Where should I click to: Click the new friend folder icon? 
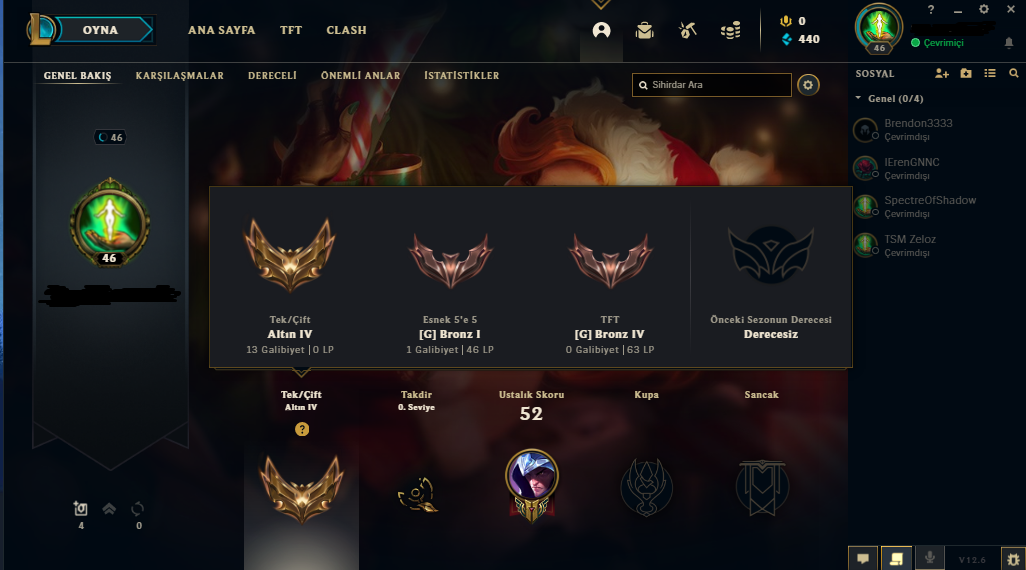click(x=966, y=73)
